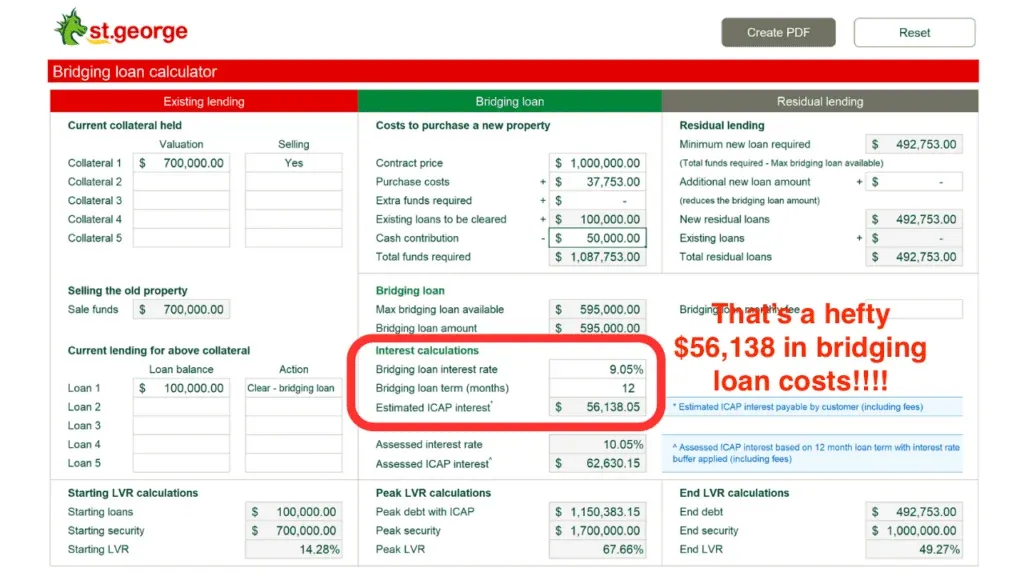Select the Total residual loans value
The image size is (1024, 576).
point(914,257)
